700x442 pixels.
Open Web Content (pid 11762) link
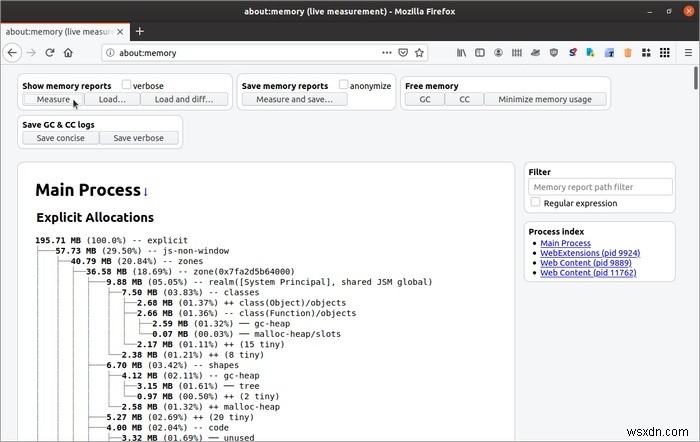(588, 272)
